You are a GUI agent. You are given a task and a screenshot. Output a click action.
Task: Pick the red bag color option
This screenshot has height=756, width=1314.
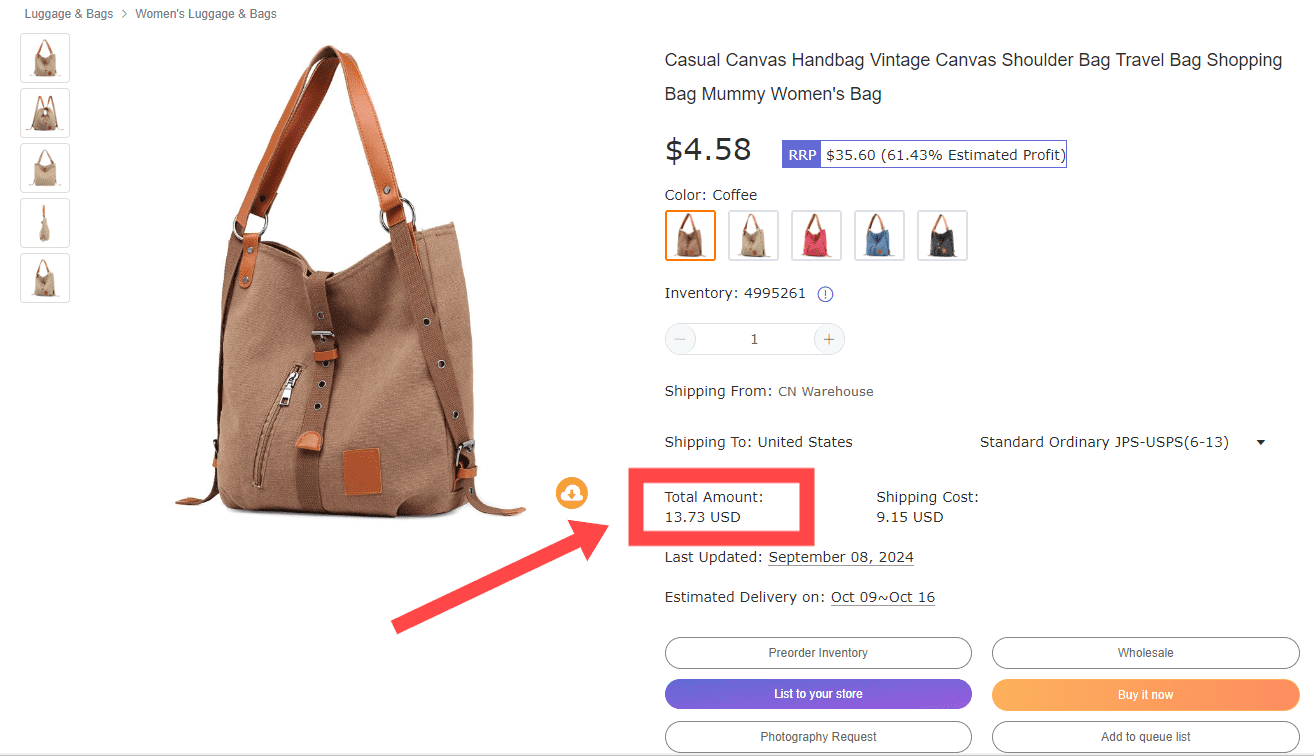(x=816, y=236)
